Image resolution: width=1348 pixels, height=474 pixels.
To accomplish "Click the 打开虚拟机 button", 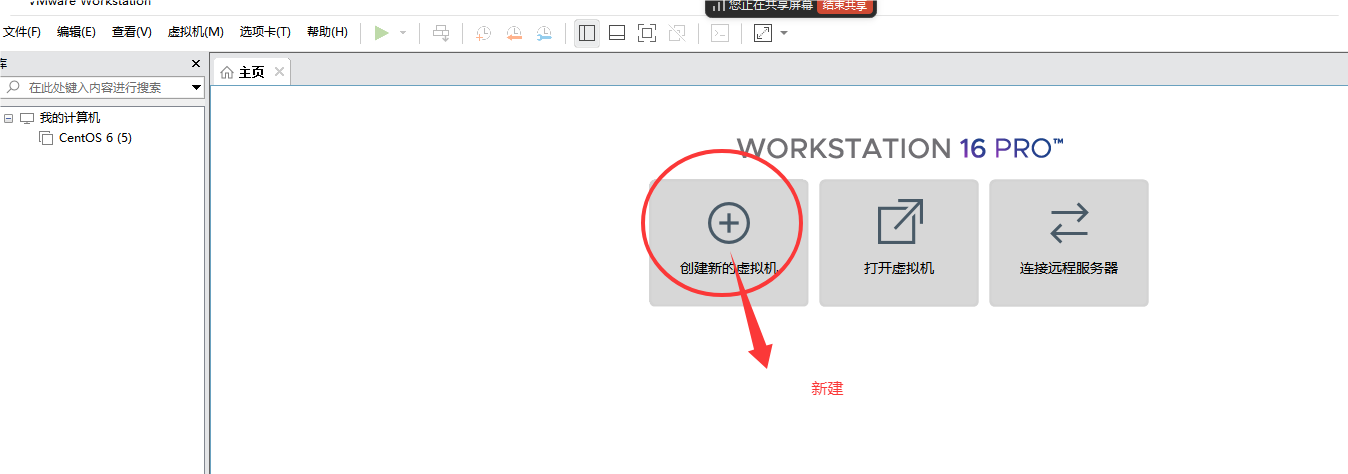I will tap(899, 243).
